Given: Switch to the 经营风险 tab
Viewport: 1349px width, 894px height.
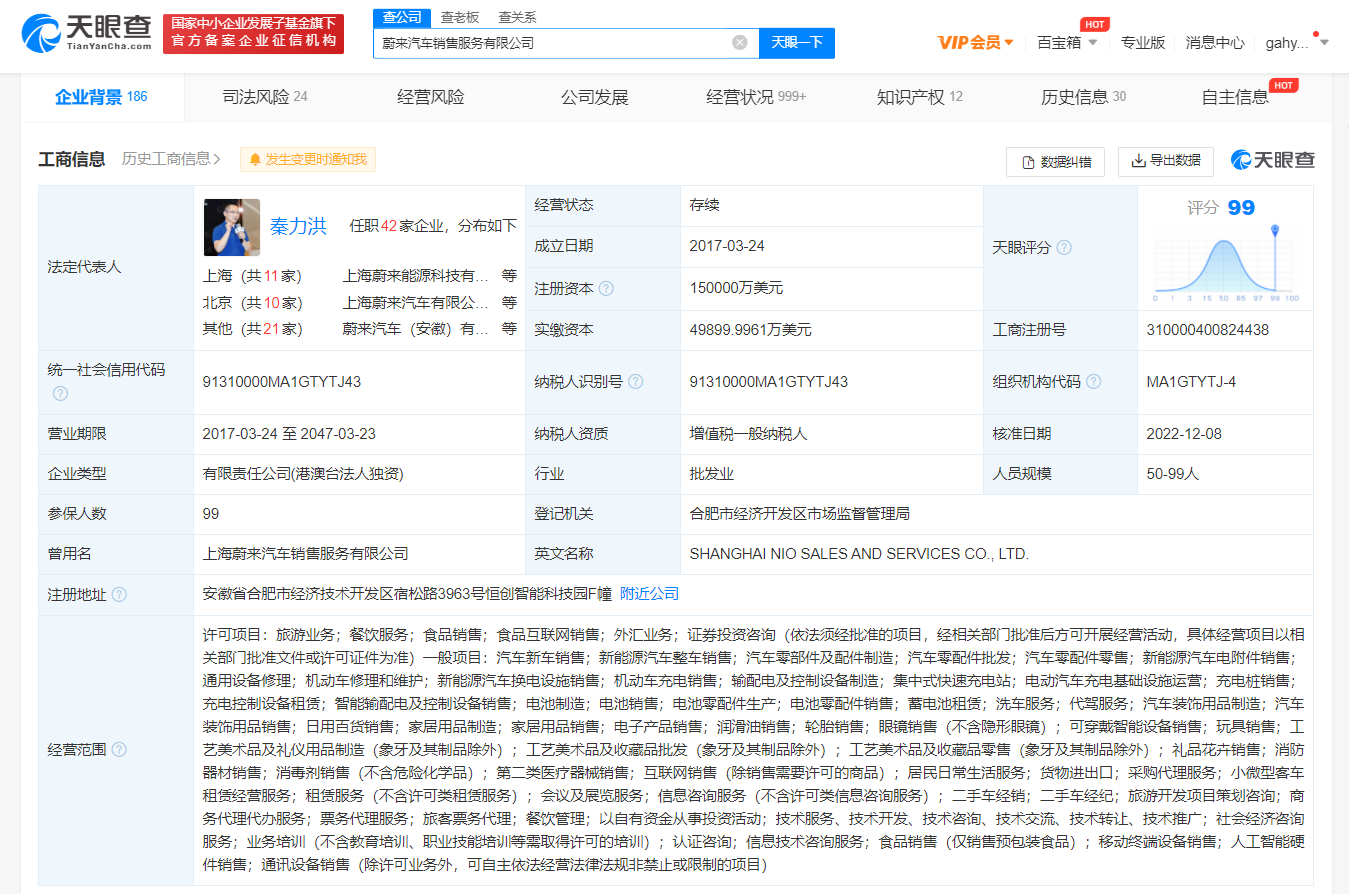Looking at the screenshot, I should [431, 97].
